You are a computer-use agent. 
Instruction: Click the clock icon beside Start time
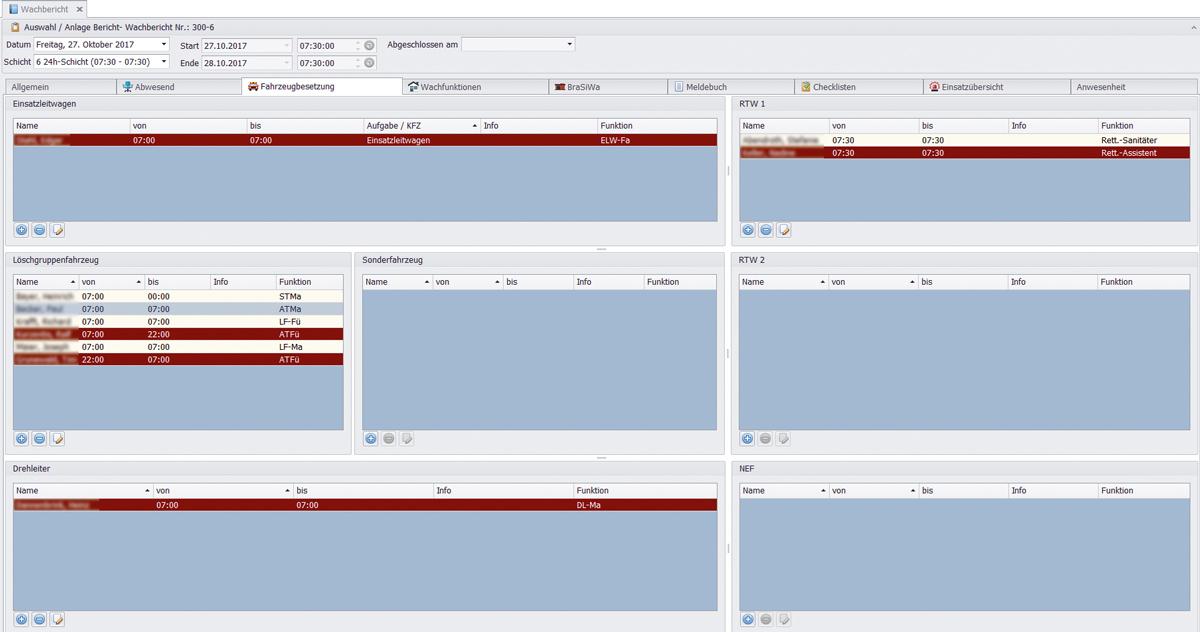[x=369, y=46]
